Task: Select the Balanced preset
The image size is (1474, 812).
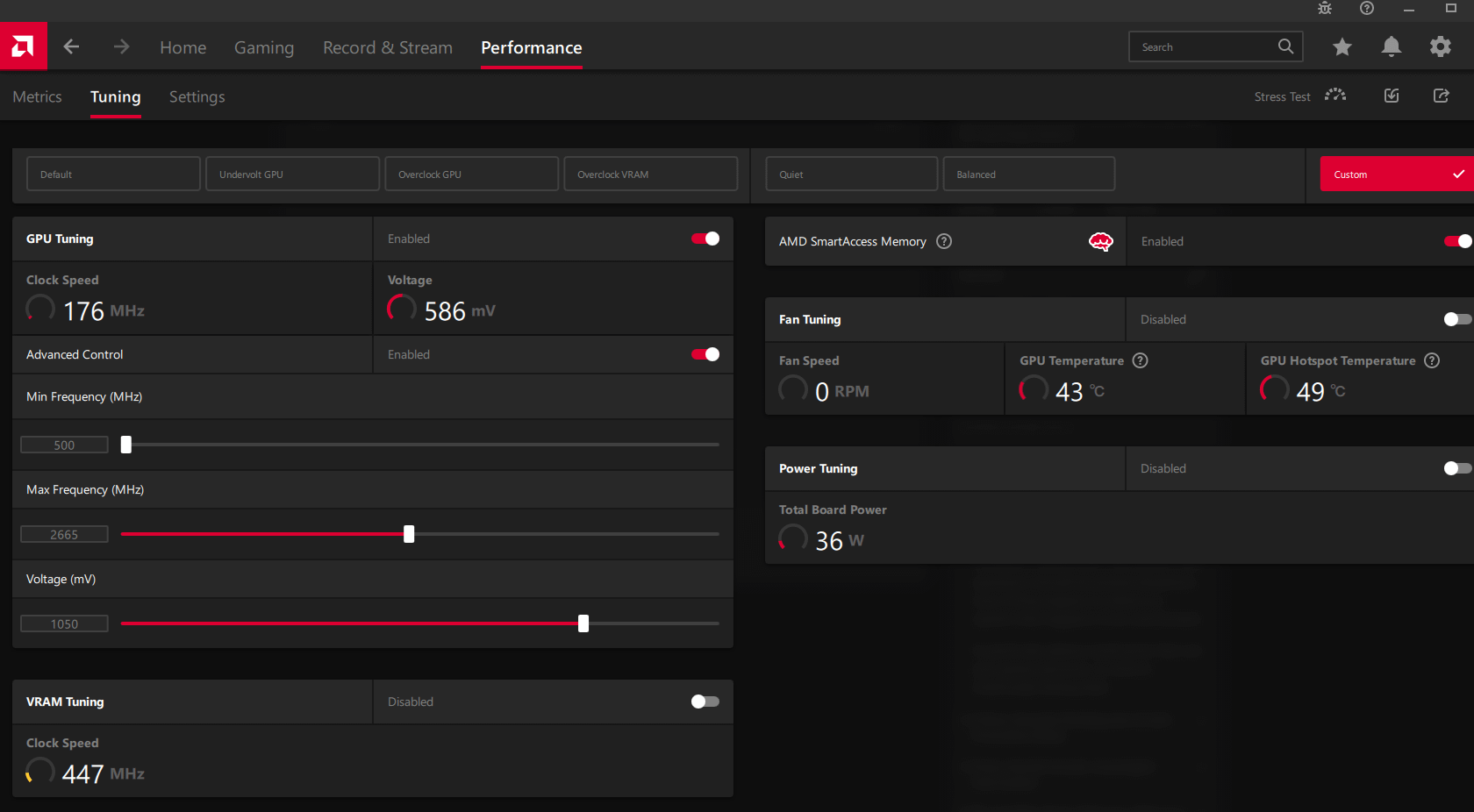Action: 1028,174
